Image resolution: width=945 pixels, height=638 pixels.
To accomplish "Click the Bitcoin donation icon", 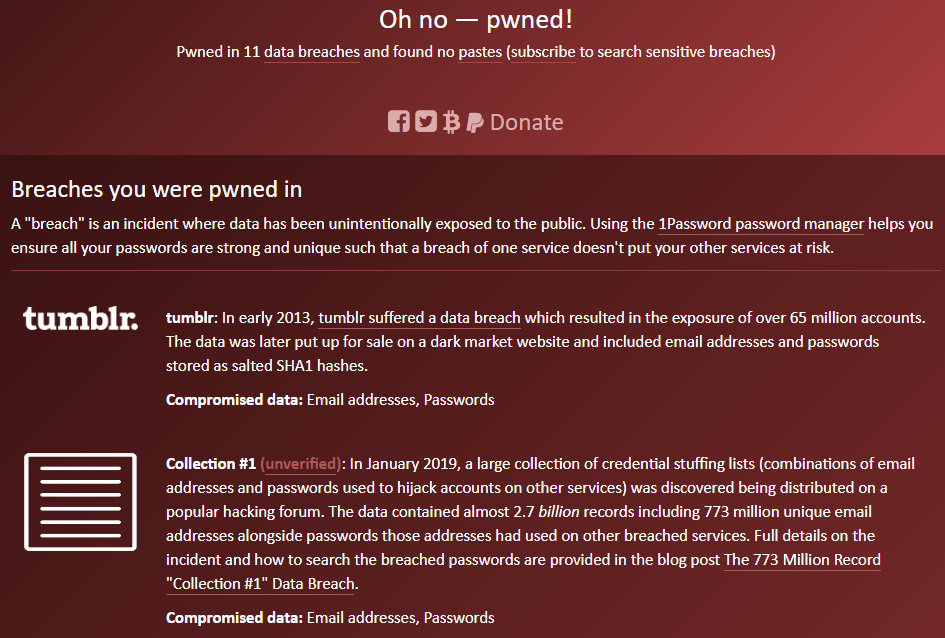I will [451, 122].
